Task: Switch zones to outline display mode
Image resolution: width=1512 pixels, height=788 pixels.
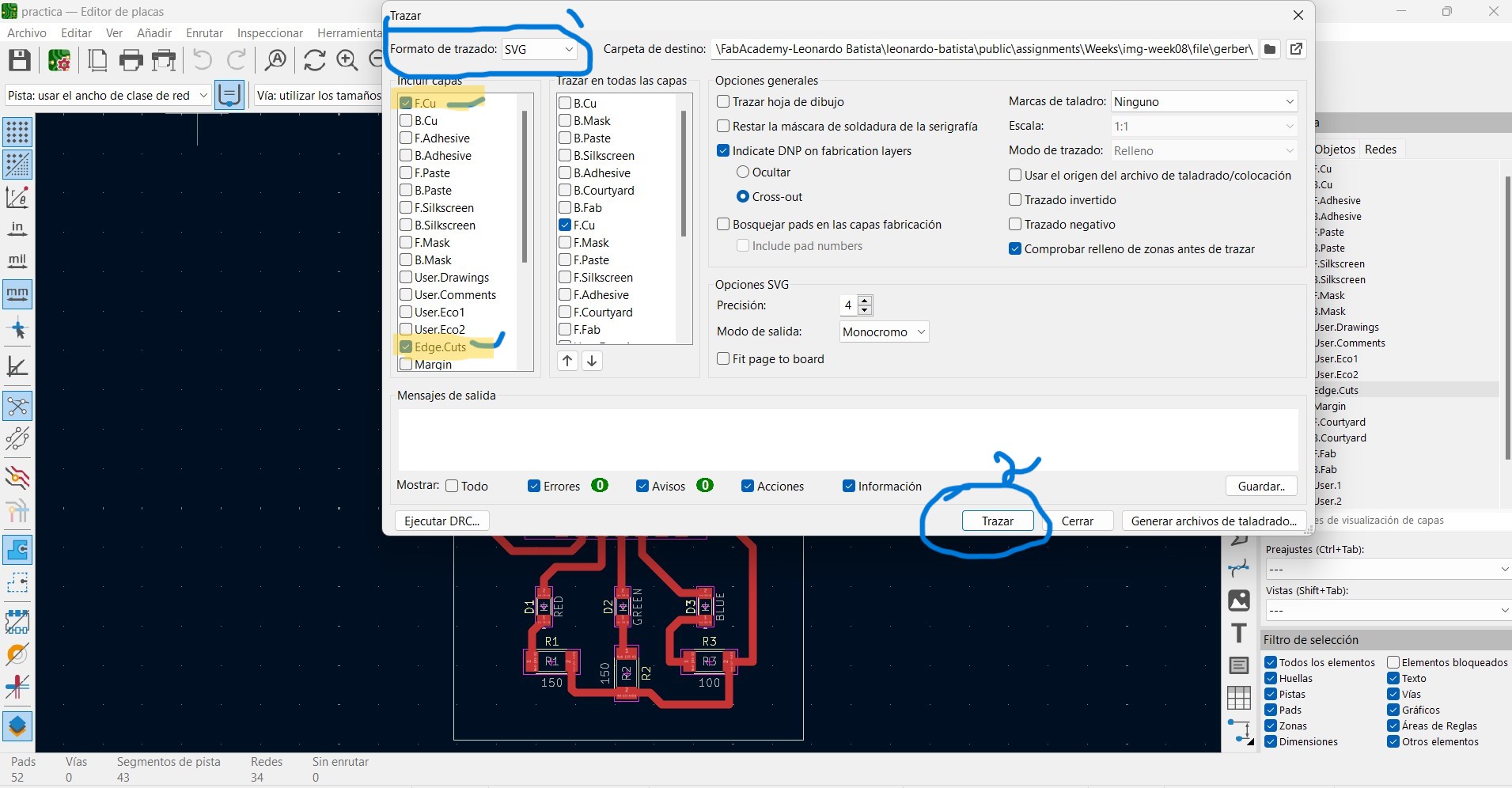Action: coord(17,582)
